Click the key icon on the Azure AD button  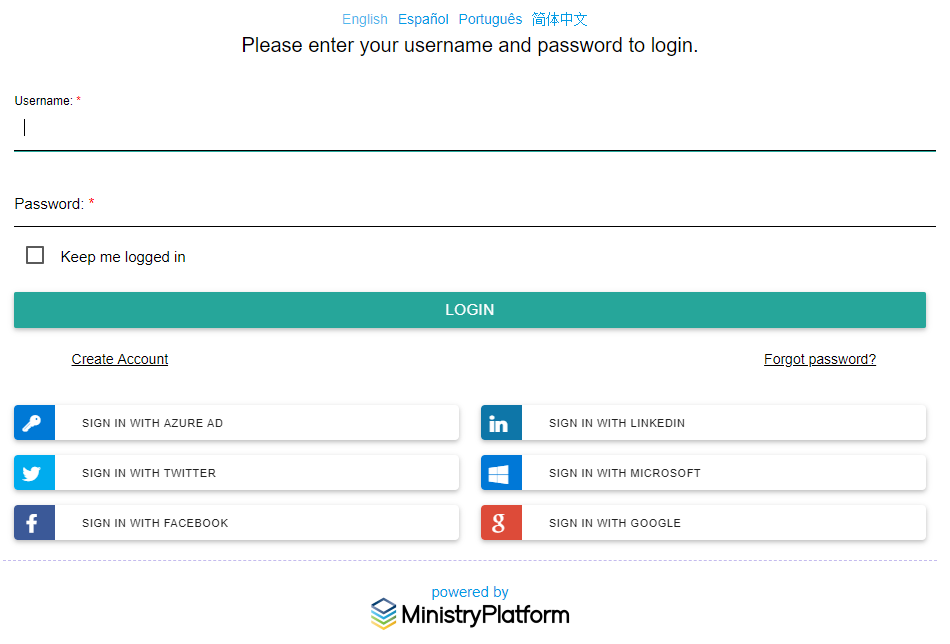pos(34,422)
